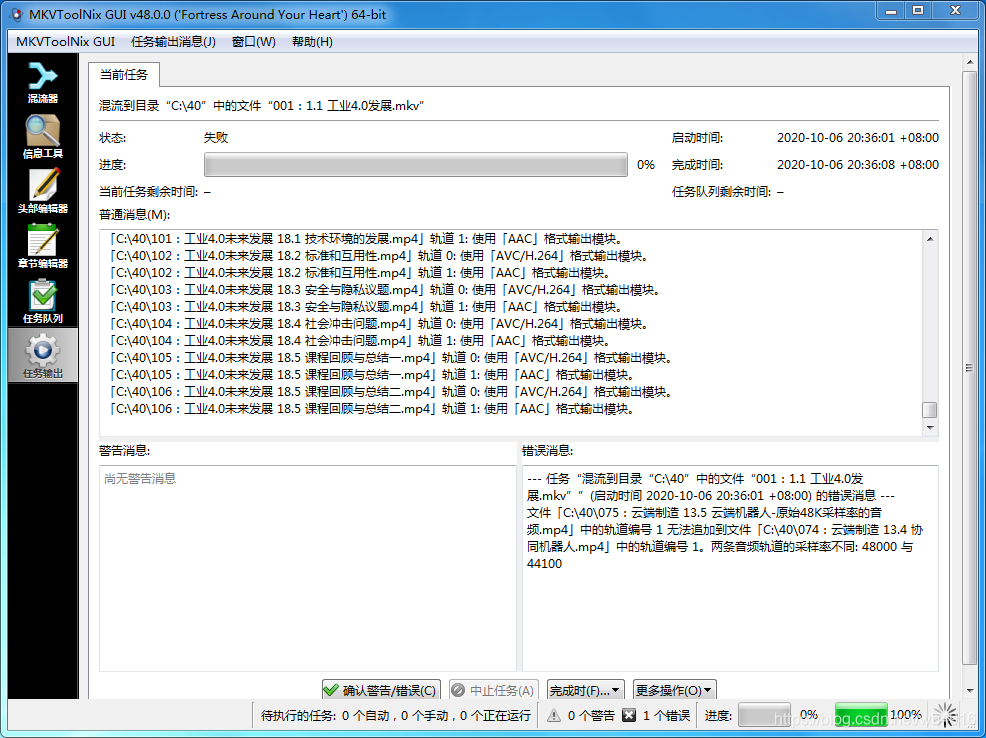This screenshot has height=738, width=986.
Task: Click the status value 失败
Action: point(216,138)
